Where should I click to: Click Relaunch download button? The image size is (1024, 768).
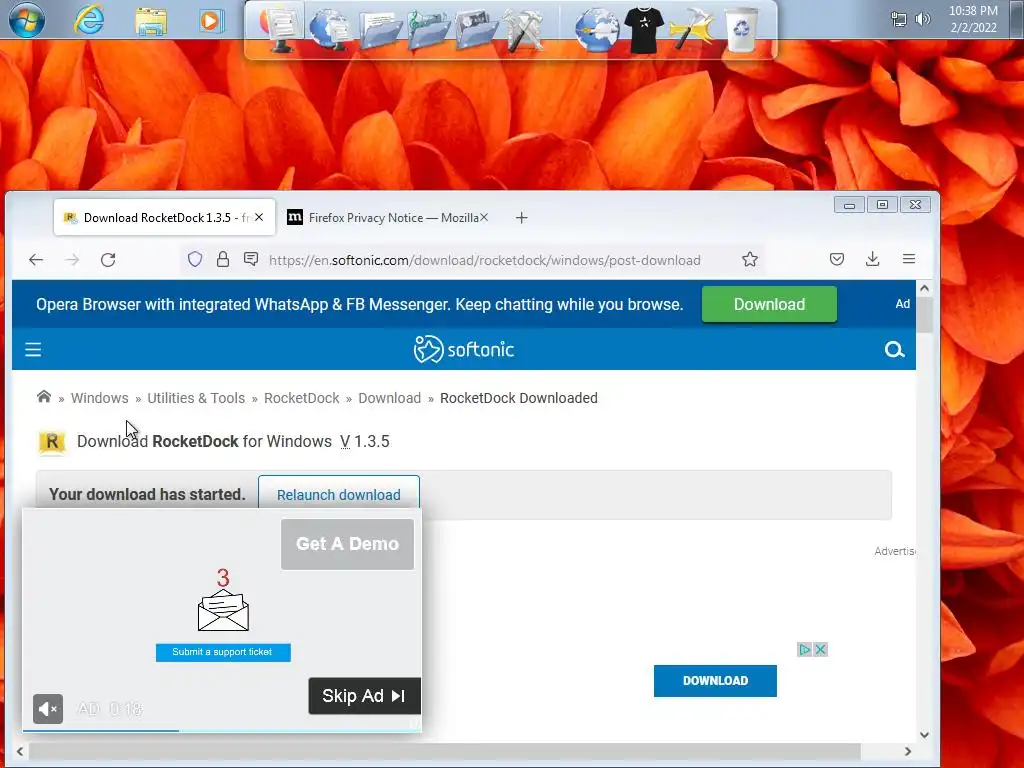point(339,494)
